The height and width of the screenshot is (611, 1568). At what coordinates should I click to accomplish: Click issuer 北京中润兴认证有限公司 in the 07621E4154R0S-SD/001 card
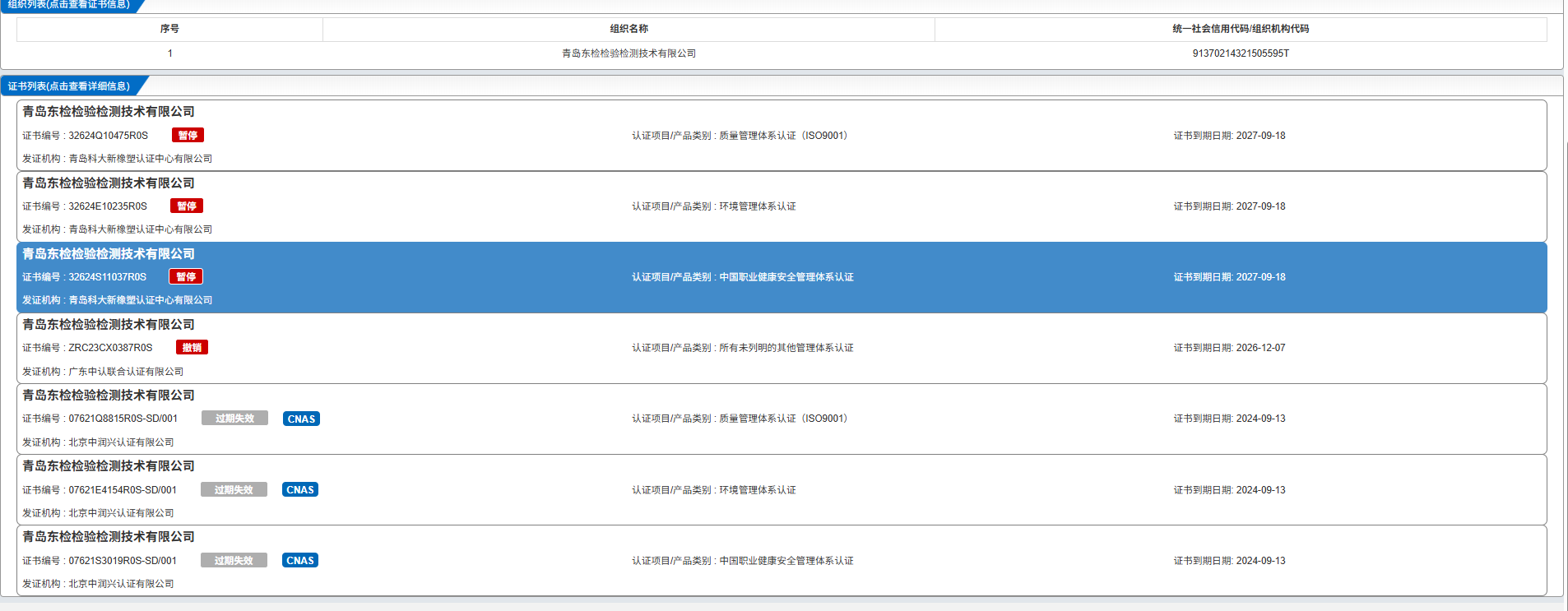pos(121,513)
